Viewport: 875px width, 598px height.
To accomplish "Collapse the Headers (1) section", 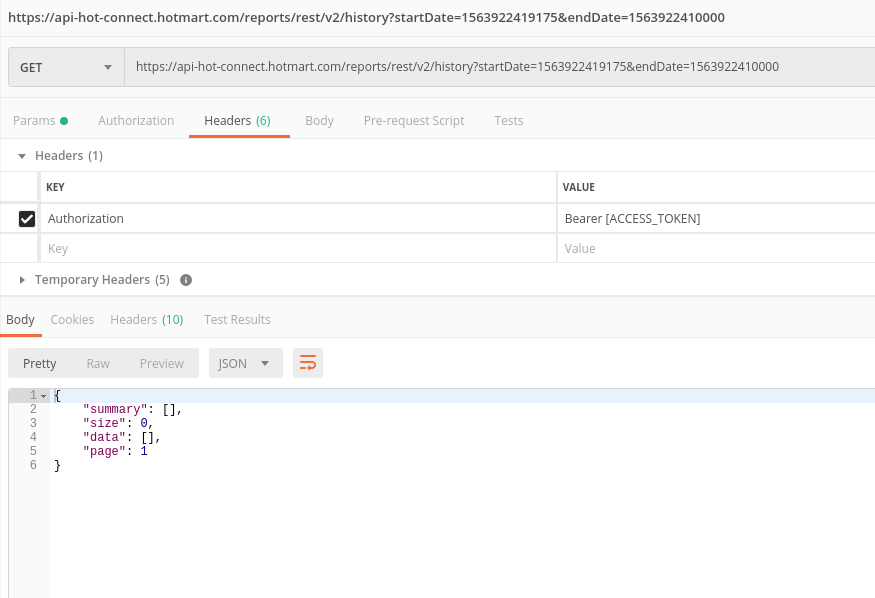I will click(x=22, y=156).
